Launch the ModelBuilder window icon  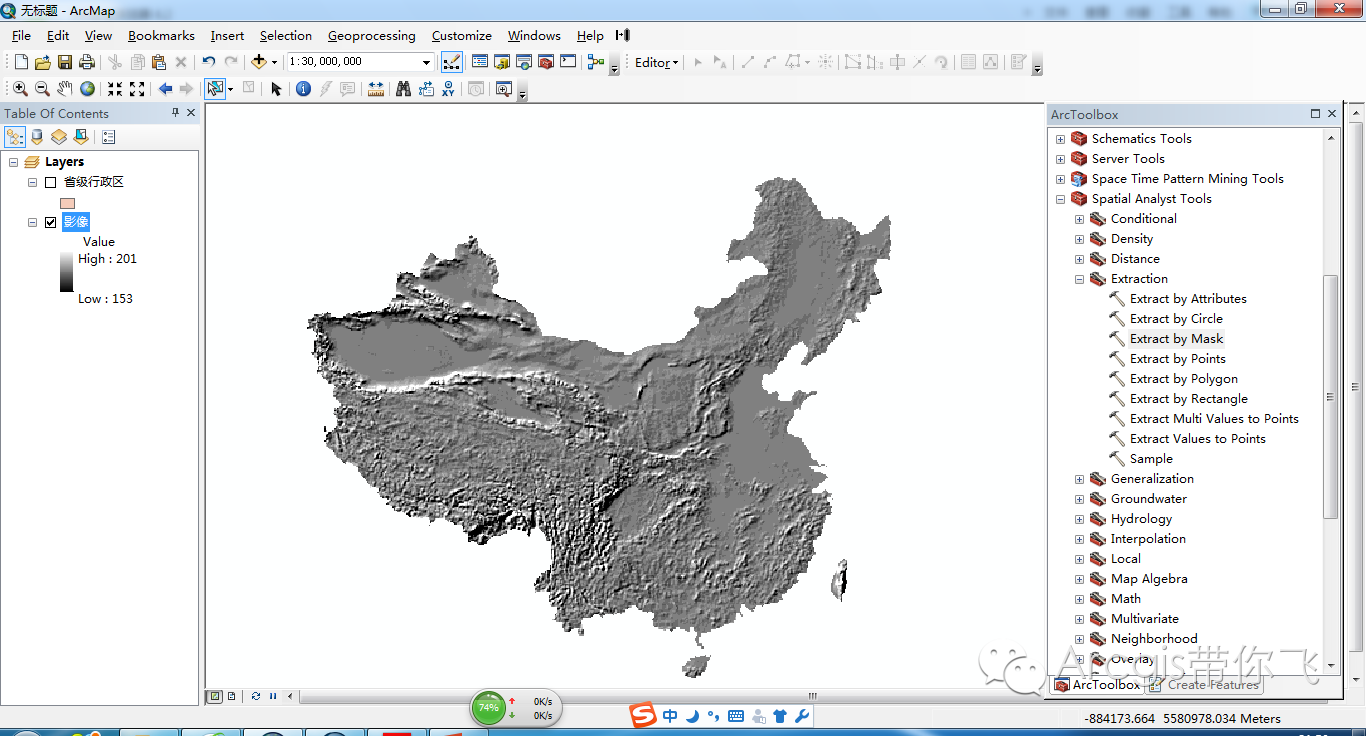coord(596,62)
